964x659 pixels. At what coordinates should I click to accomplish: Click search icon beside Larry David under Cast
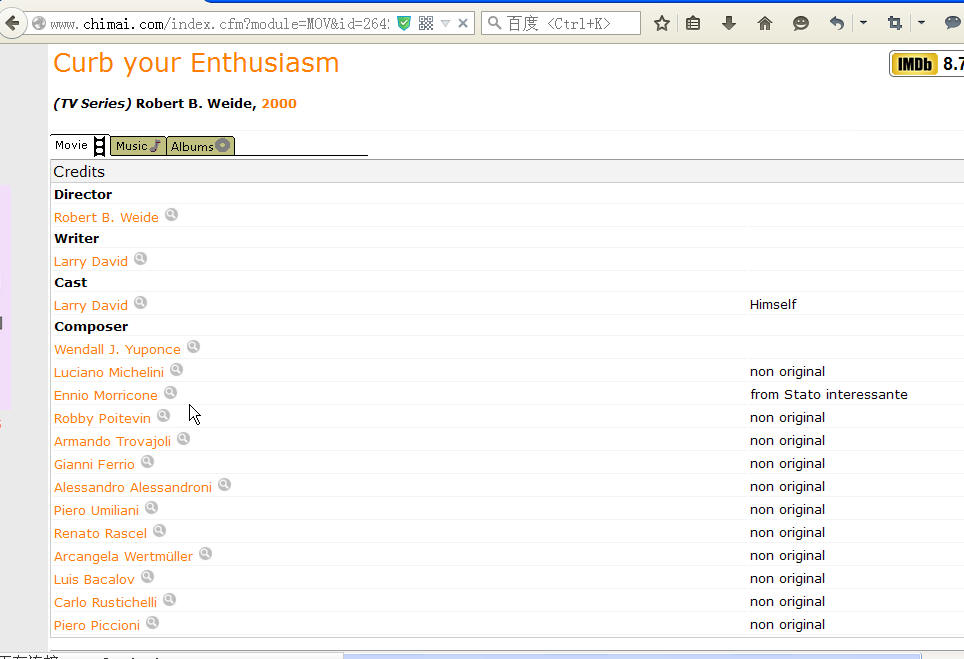coord(141,303)
